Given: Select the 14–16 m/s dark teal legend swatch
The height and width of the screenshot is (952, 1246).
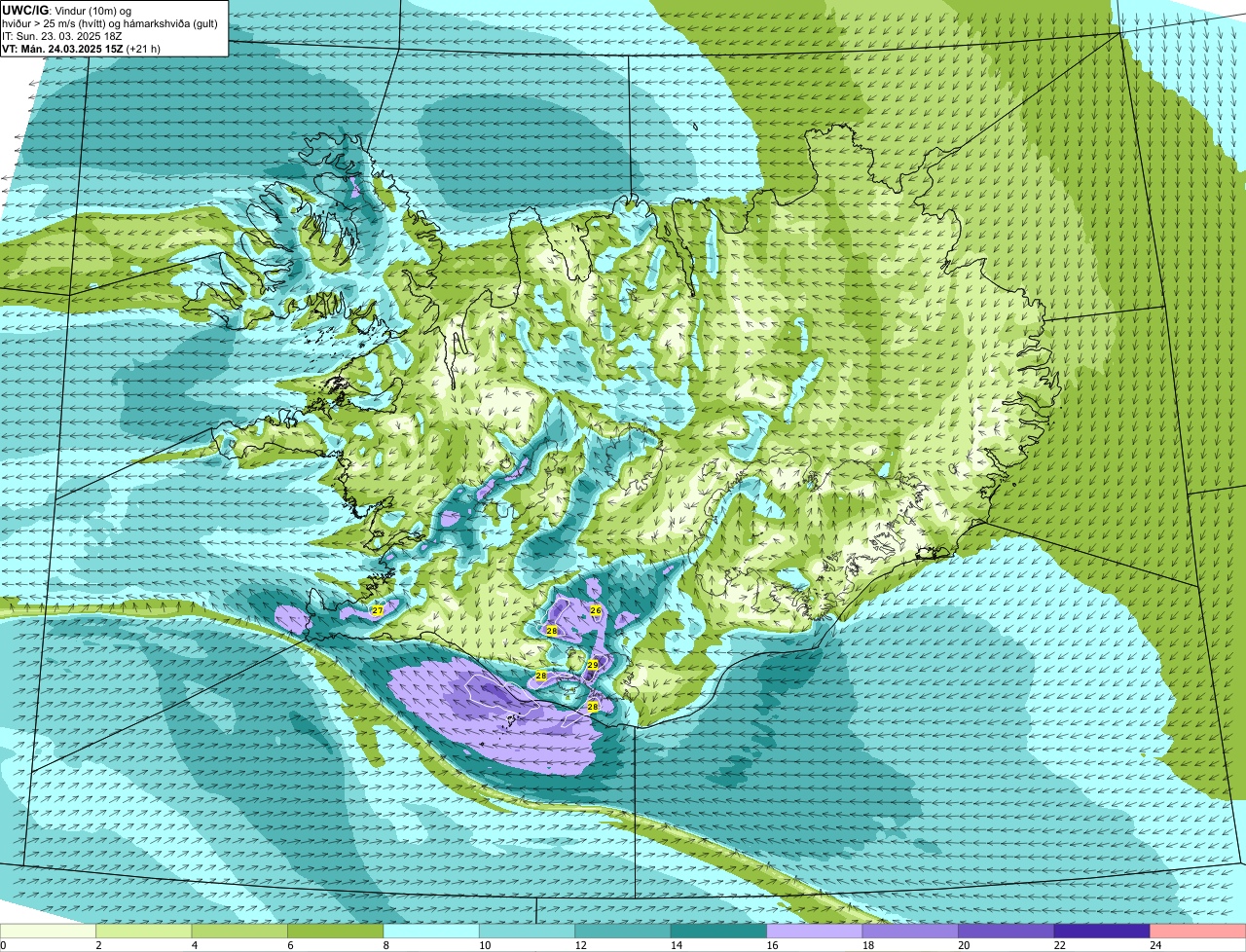Looking at the screenshot, I should [x=718, y=932].
